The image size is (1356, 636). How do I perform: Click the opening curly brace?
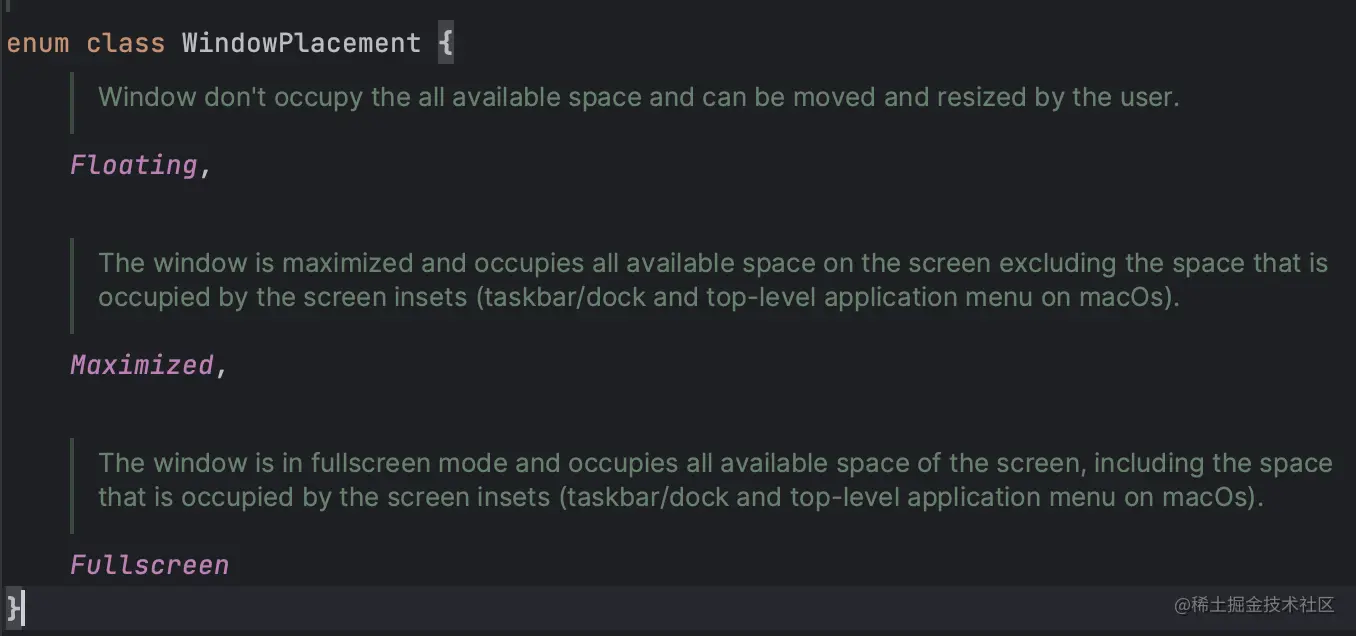click(x=446, y=44)
